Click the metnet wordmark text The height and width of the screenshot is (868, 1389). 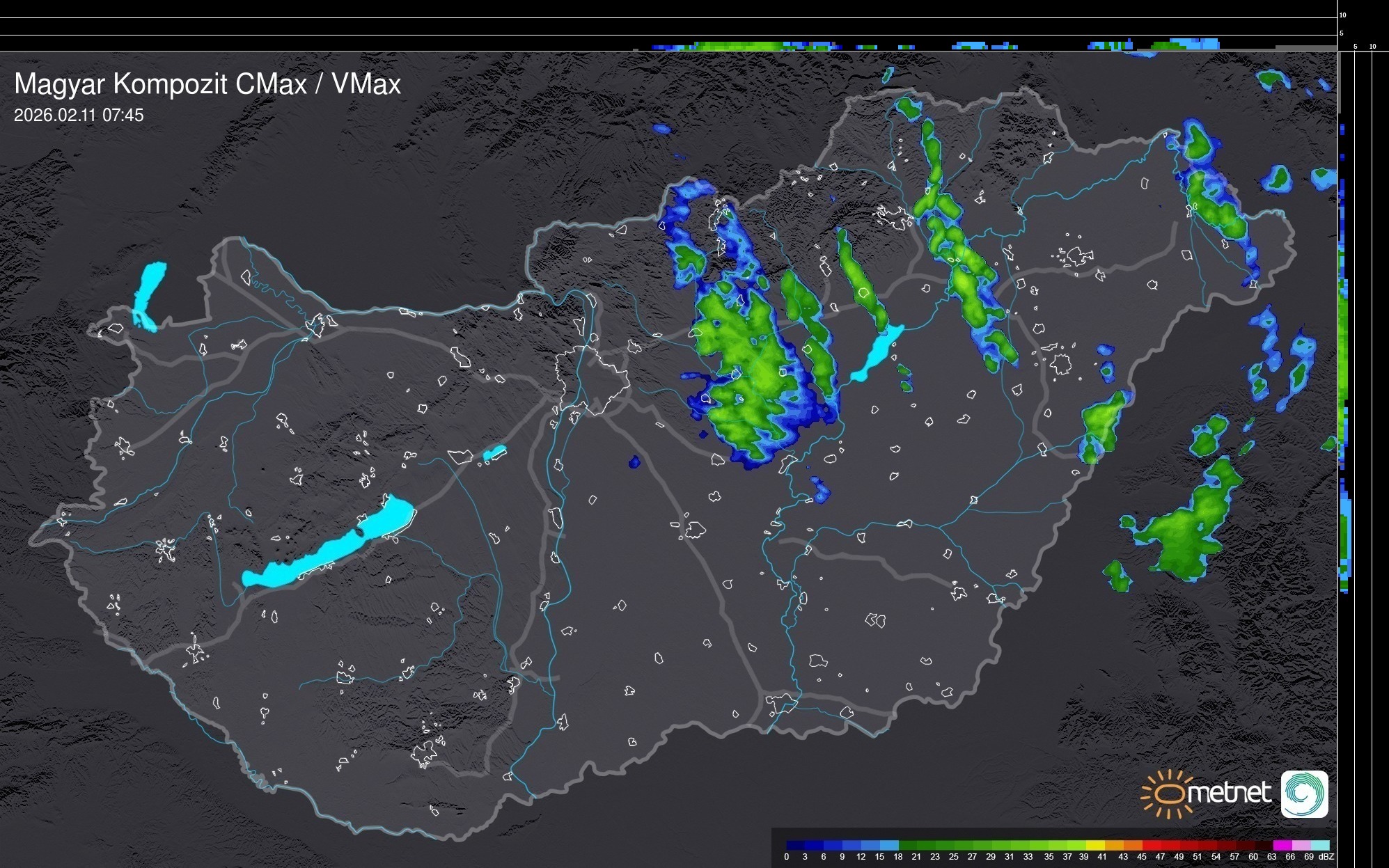point(1230,793)
